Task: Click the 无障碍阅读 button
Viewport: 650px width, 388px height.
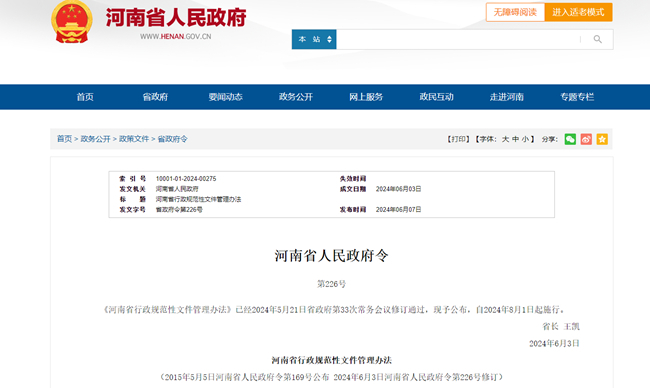Action: click(515, 12)
